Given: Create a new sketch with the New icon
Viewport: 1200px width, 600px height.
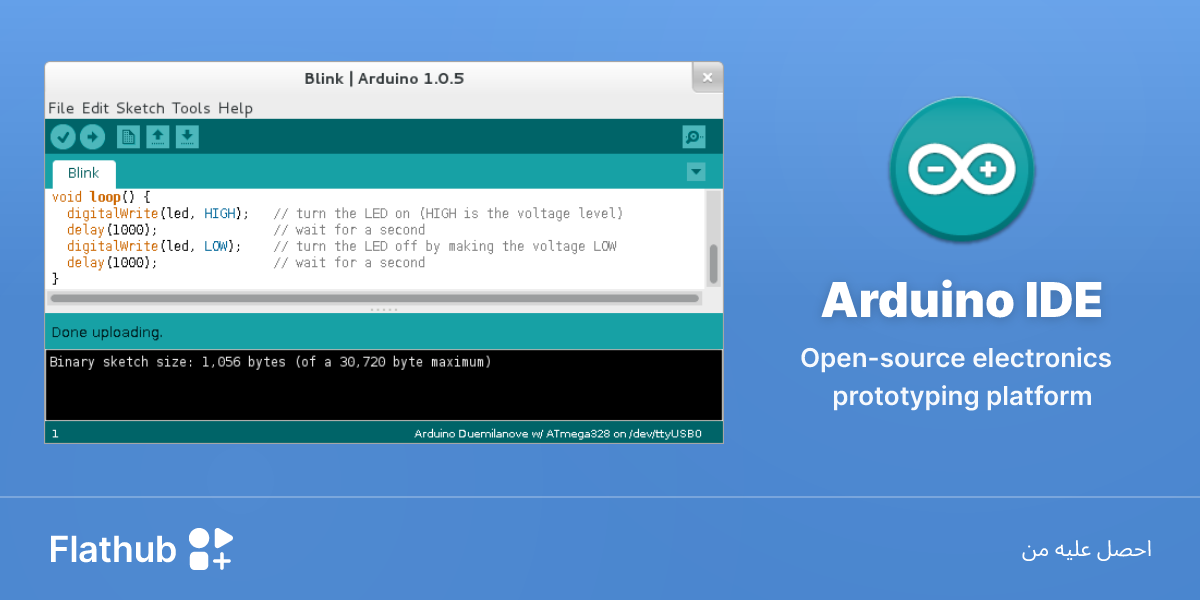Looking at the screenshot, I should (128, 137).
